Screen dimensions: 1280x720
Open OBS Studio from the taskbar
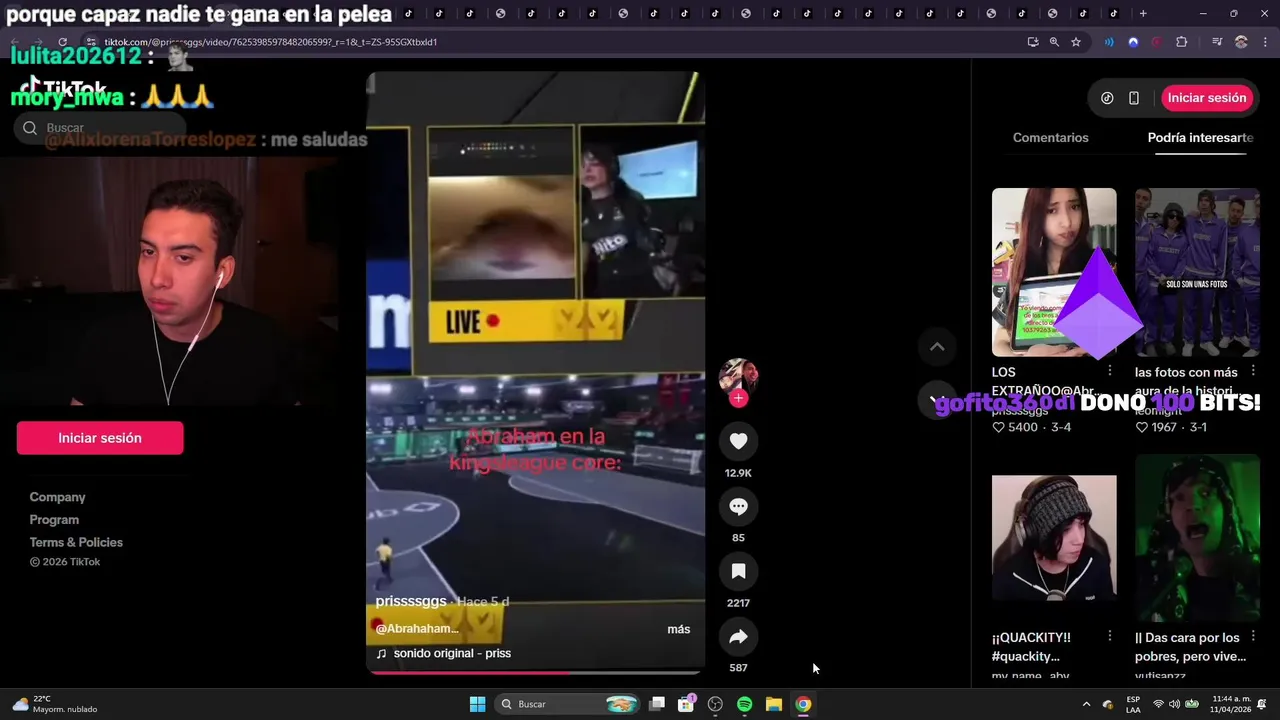tap(715, 704)
